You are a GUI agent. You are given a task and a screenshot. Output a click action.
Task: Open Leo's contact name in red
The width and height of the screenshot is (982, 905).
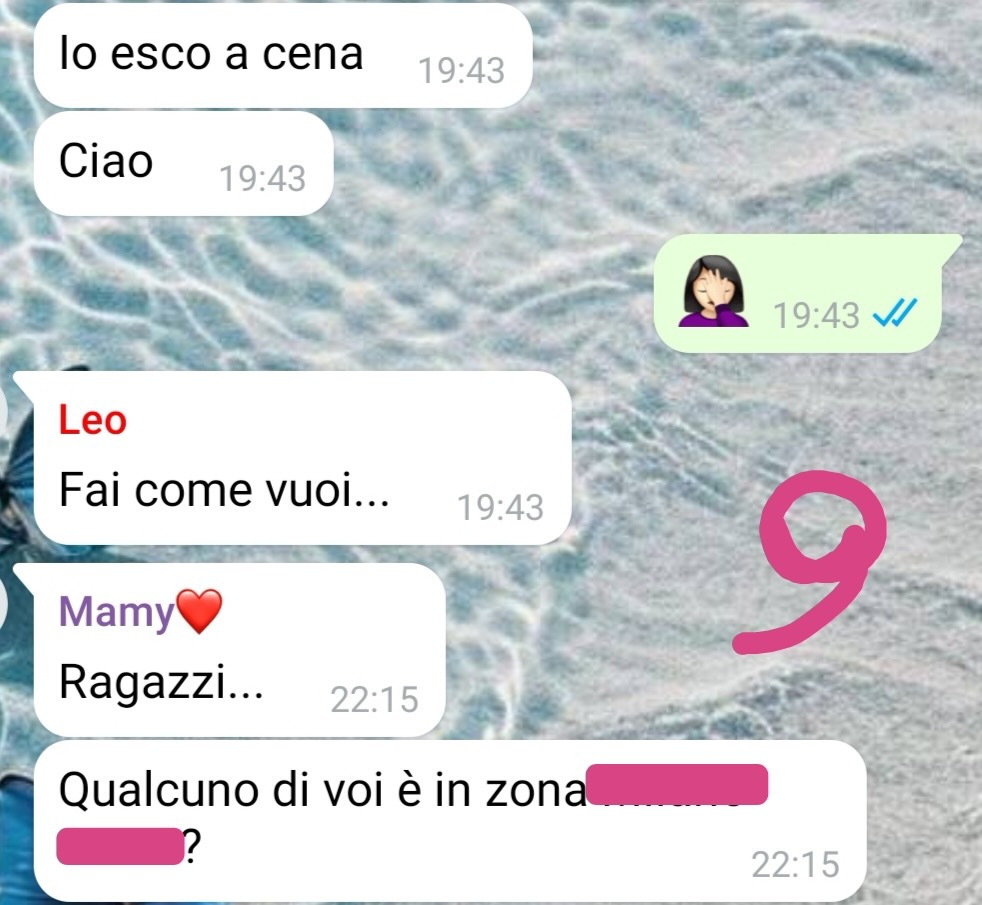(93, 420)
